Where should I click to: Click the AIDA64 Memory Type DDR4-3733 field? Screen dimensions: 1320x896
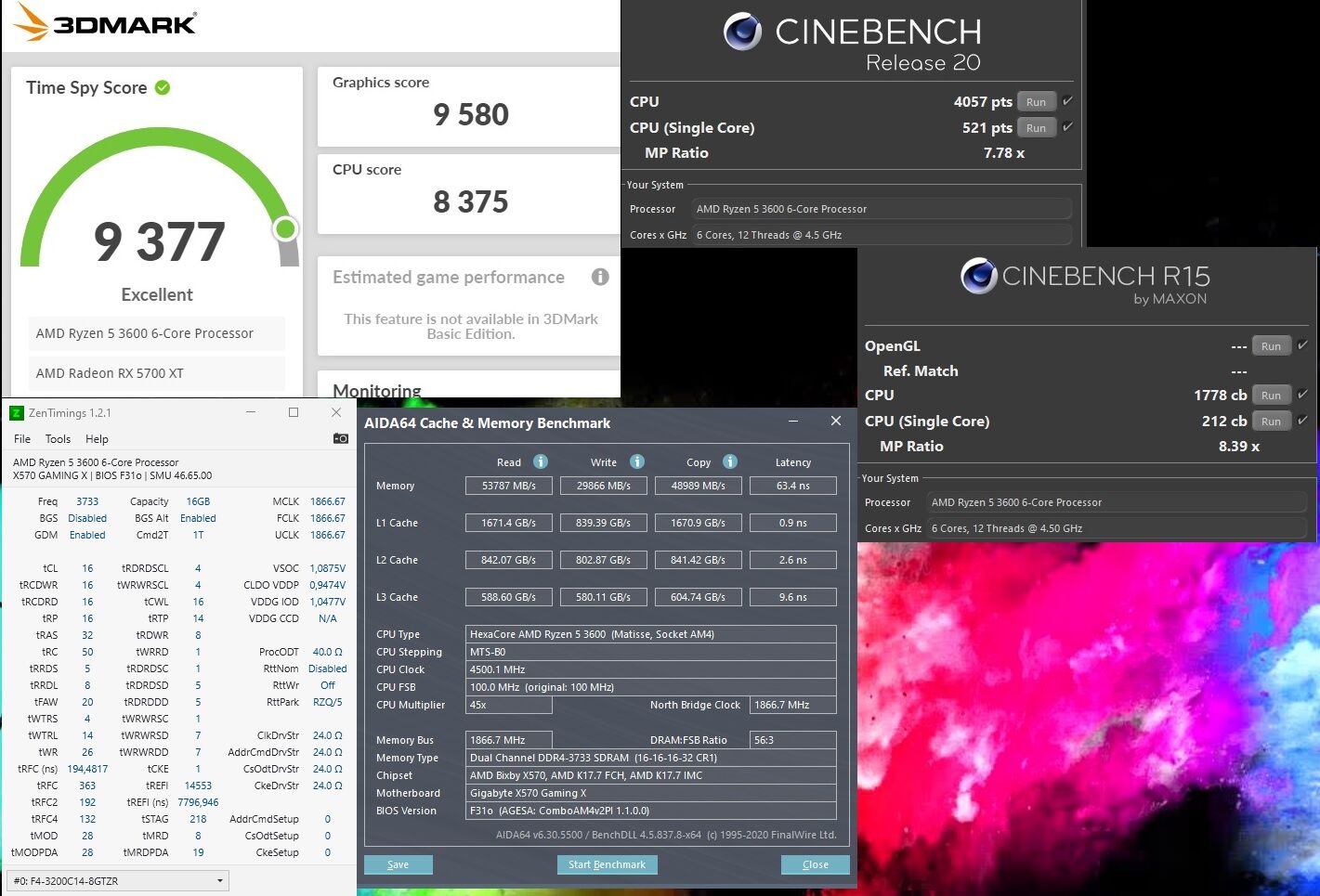650,758
